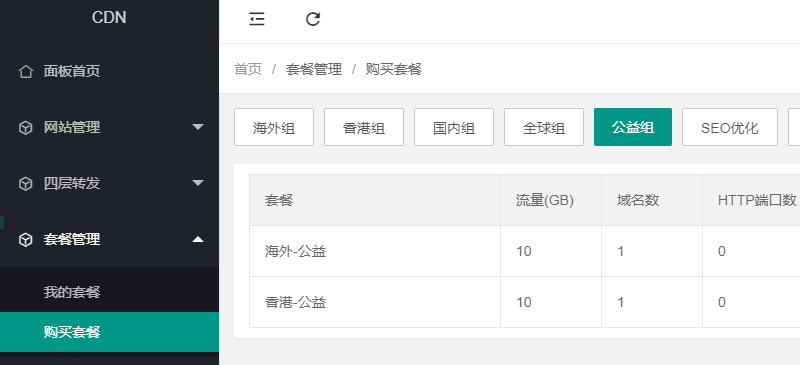Select the 公益组 tab
Viewport: 800px width, 365px height.
pyautogui.click(x=633, y=127)
